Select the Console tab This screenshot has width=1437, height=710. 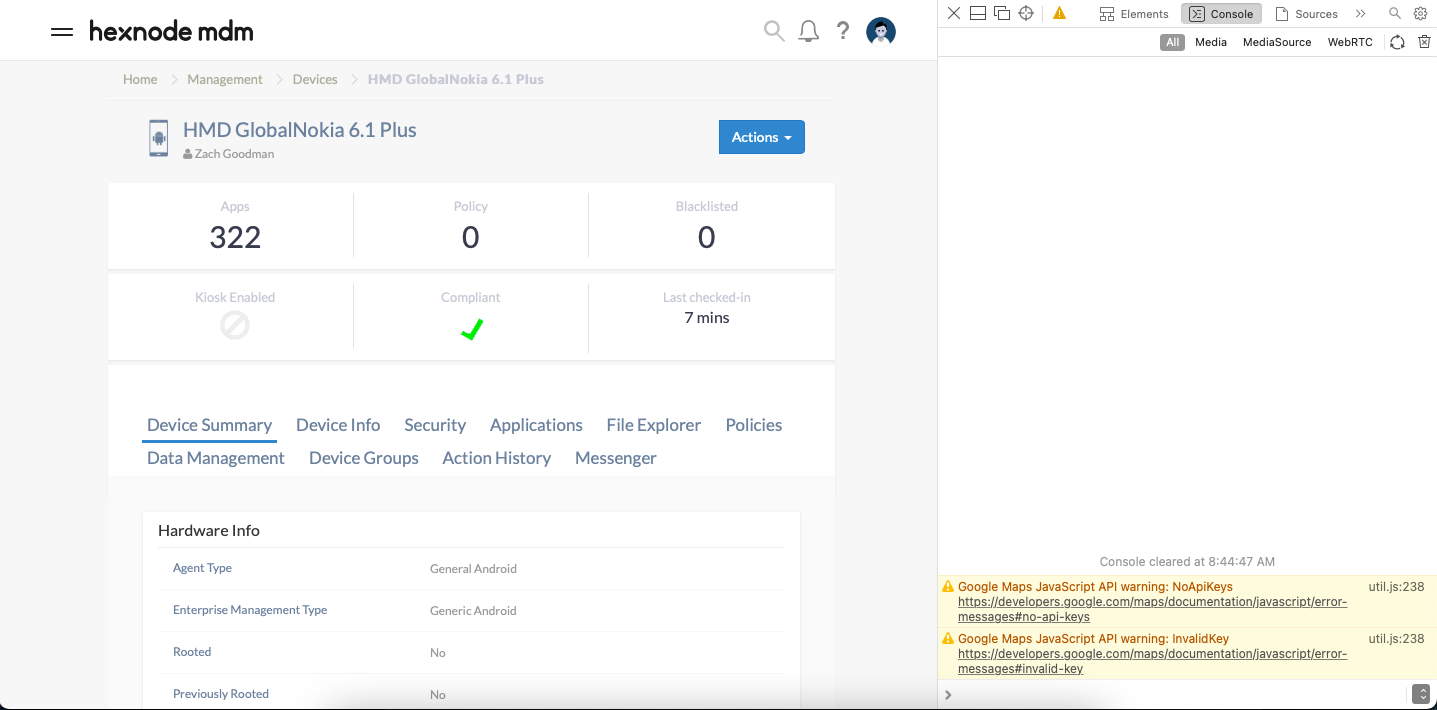coord(1221,14)
